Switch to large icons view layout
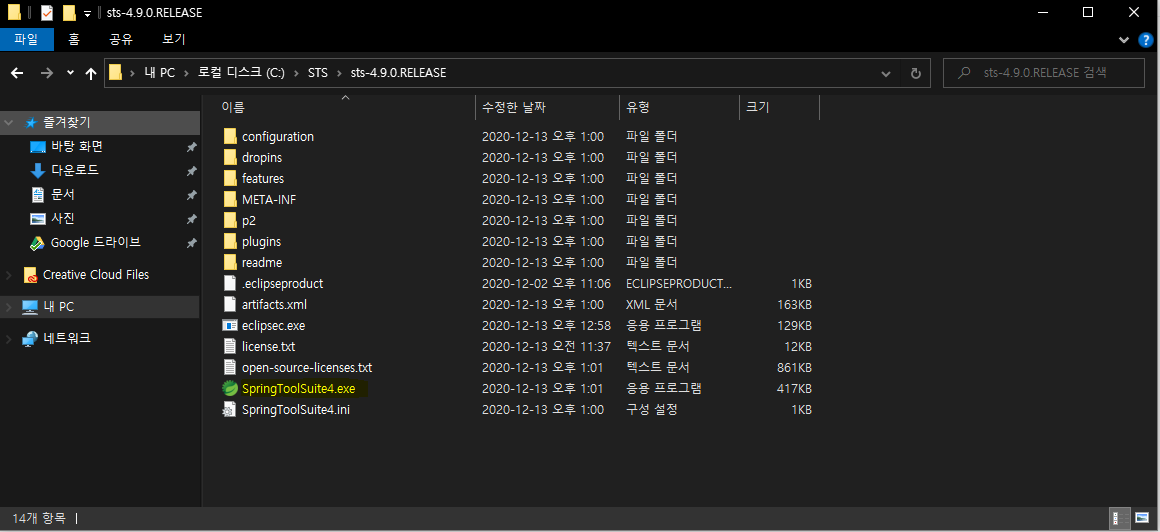The image size is (1160, 532). [x=1142, y=519]
